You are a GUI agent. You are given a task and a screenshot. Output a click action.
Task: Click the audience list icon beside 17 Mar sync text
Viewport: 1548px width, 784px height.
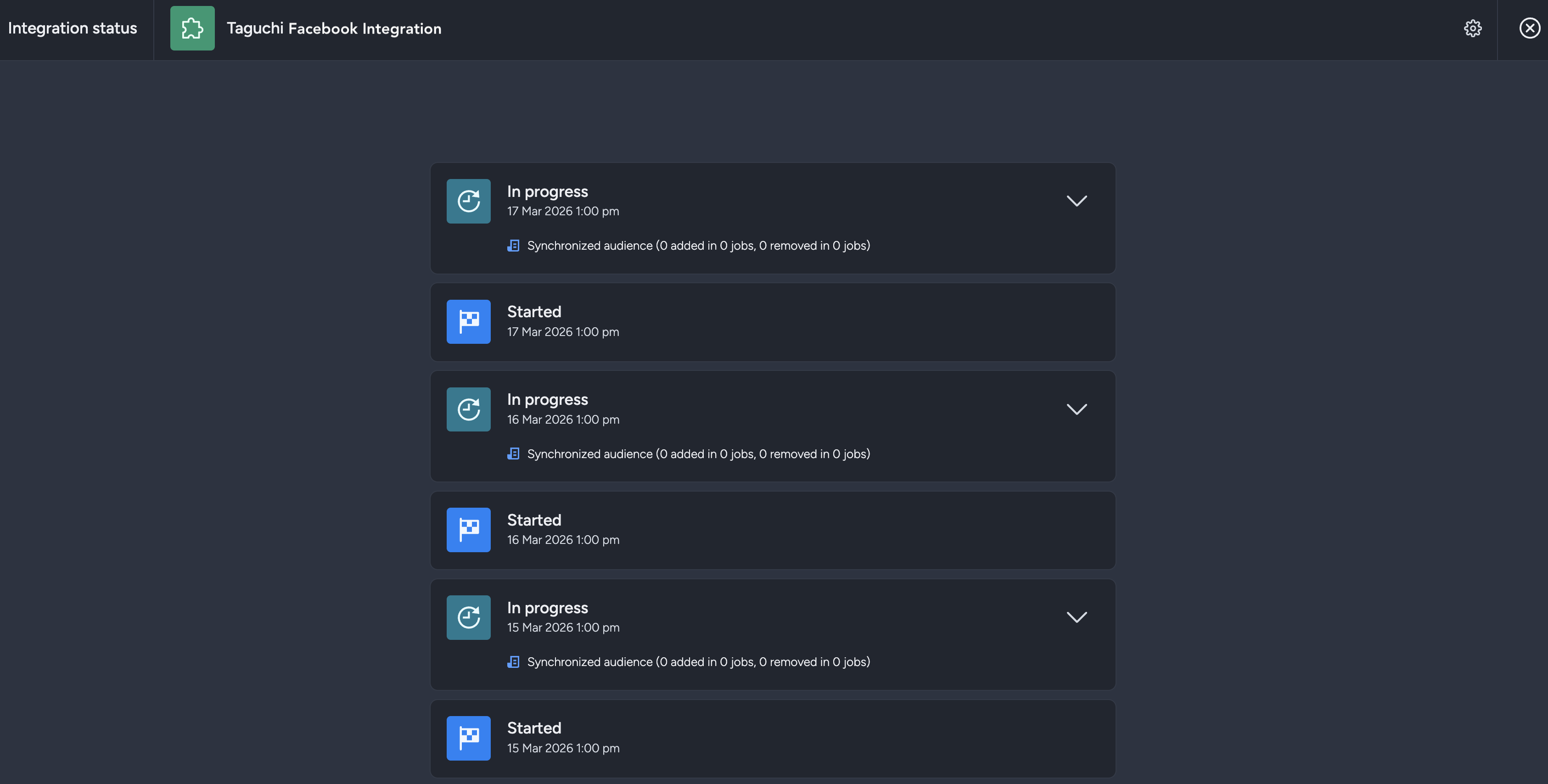pyautogui.click(x=513, y=245)
